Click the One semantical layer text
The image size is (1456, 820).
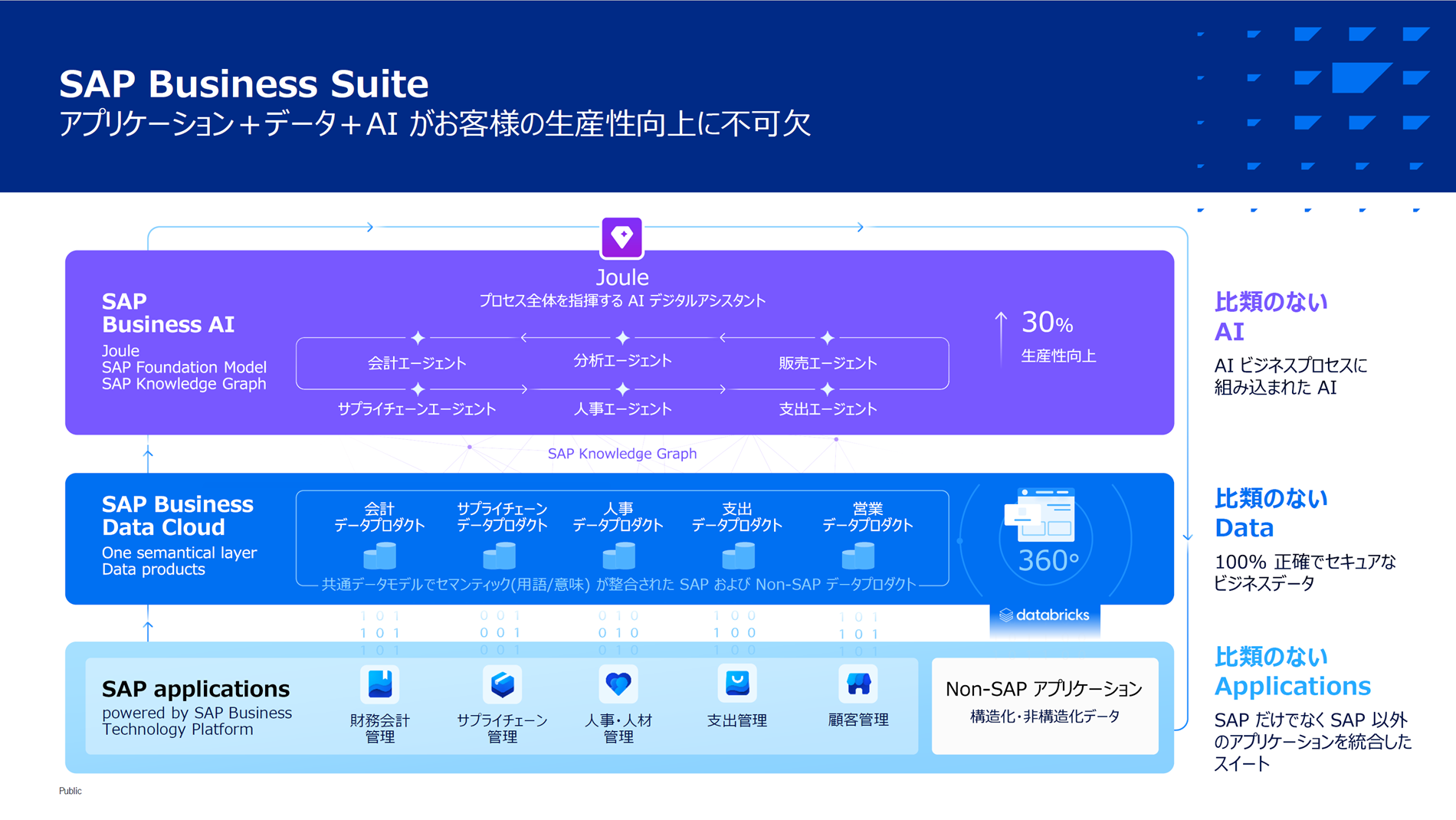pos(179,553)
